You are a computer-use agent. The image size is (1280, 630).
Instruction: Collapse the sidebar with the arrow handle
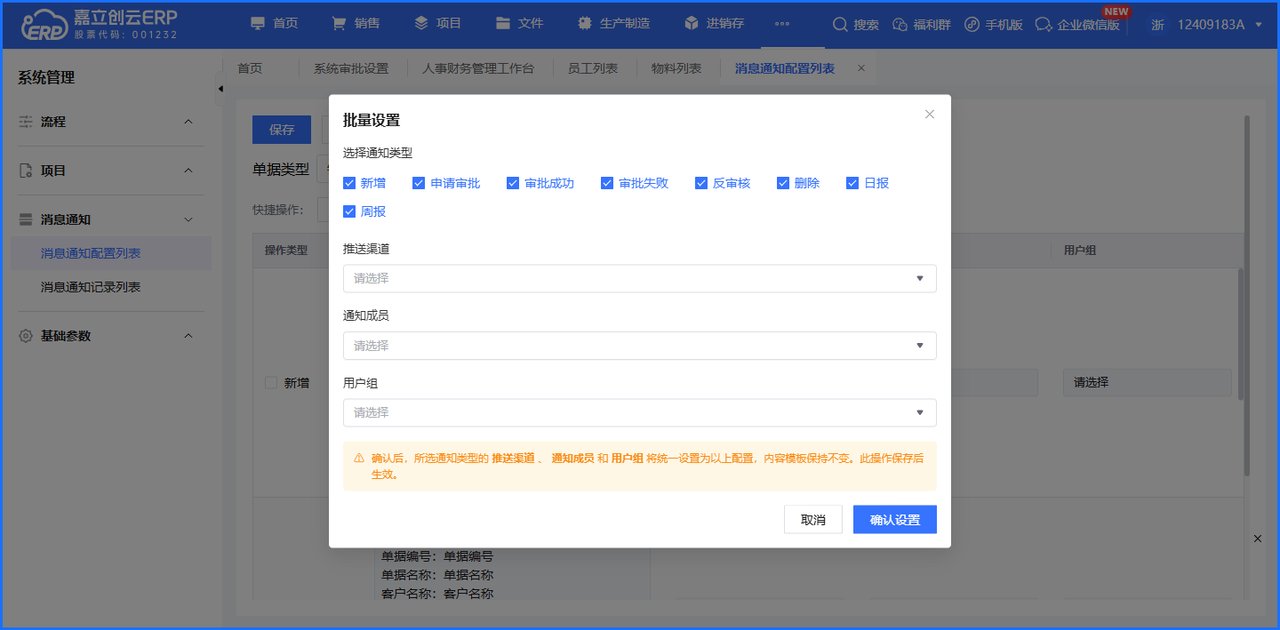220,89
